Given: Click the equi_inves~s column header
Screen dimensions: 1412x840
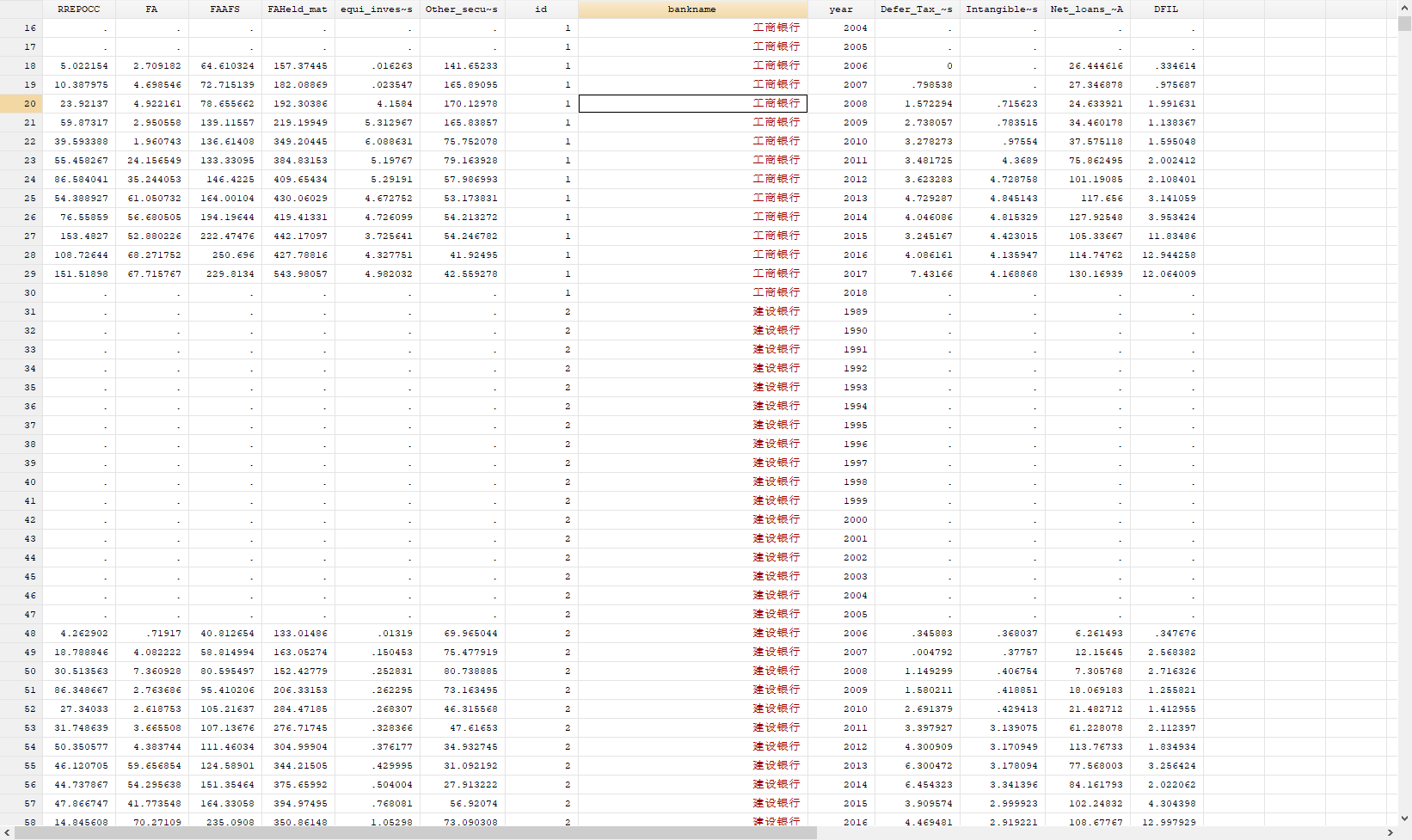Looking at the screenshot, I should [x=377, y=9].
